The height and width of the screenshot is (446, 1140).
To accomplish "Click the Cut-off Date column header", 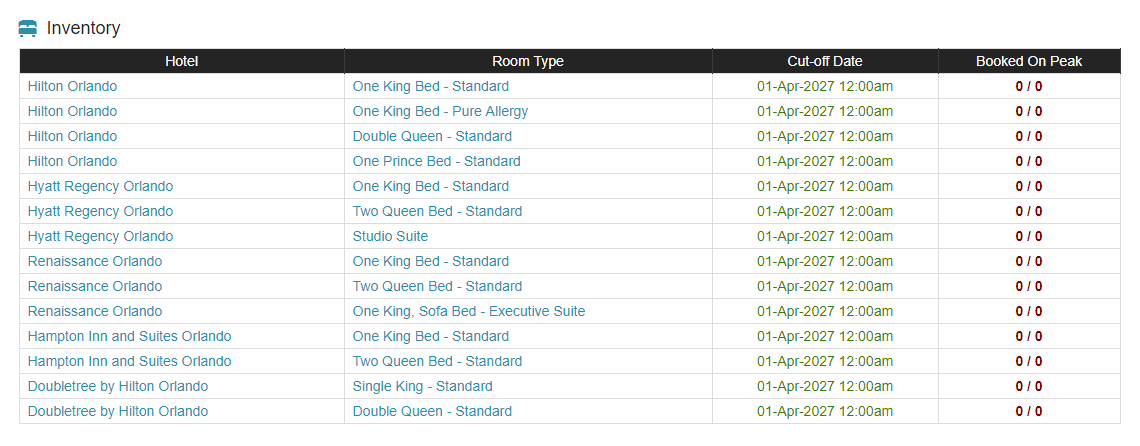I will tap(825, 61).
